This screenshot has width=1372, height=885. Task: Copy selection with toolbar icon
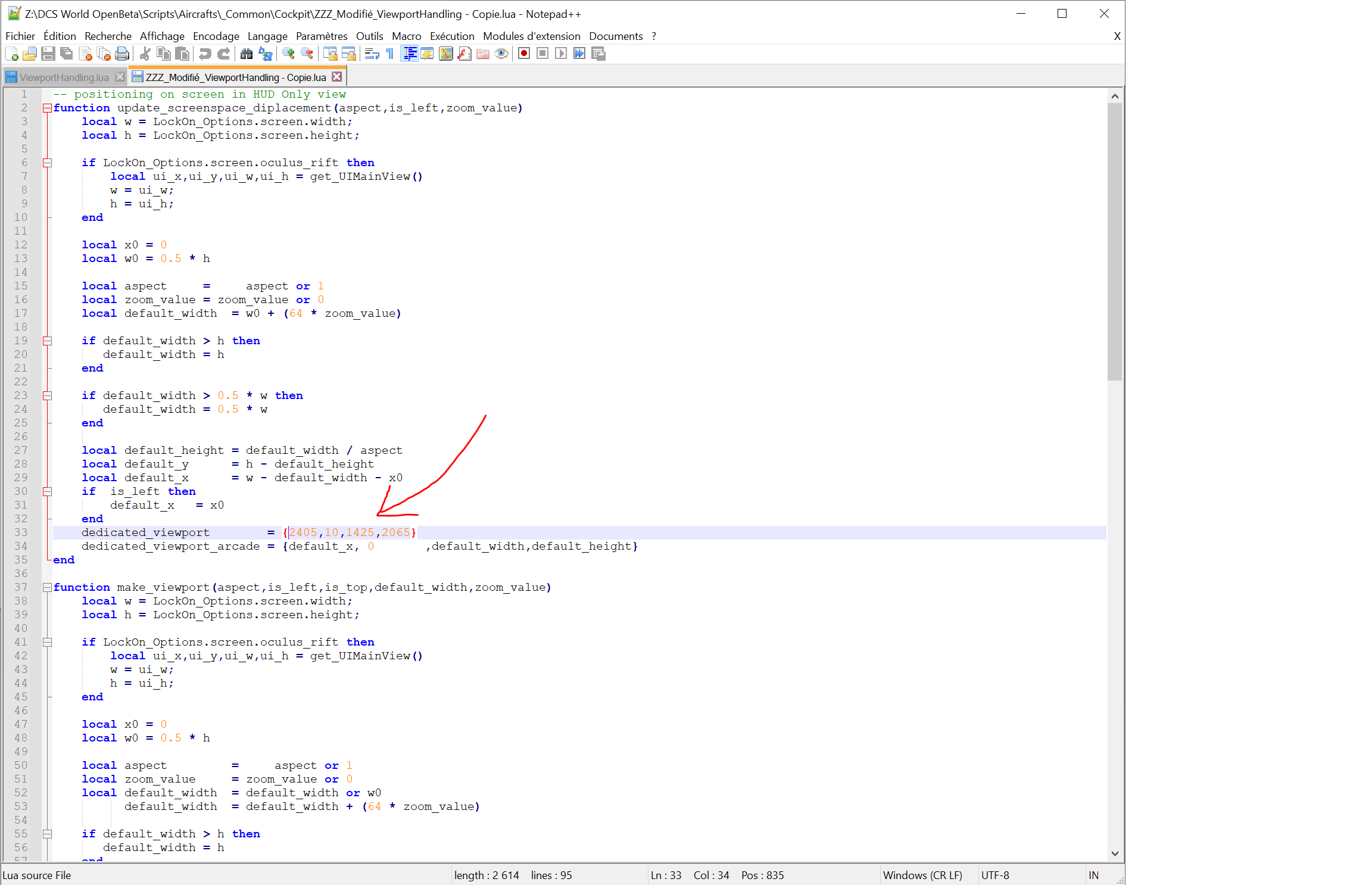pos(163,54)
